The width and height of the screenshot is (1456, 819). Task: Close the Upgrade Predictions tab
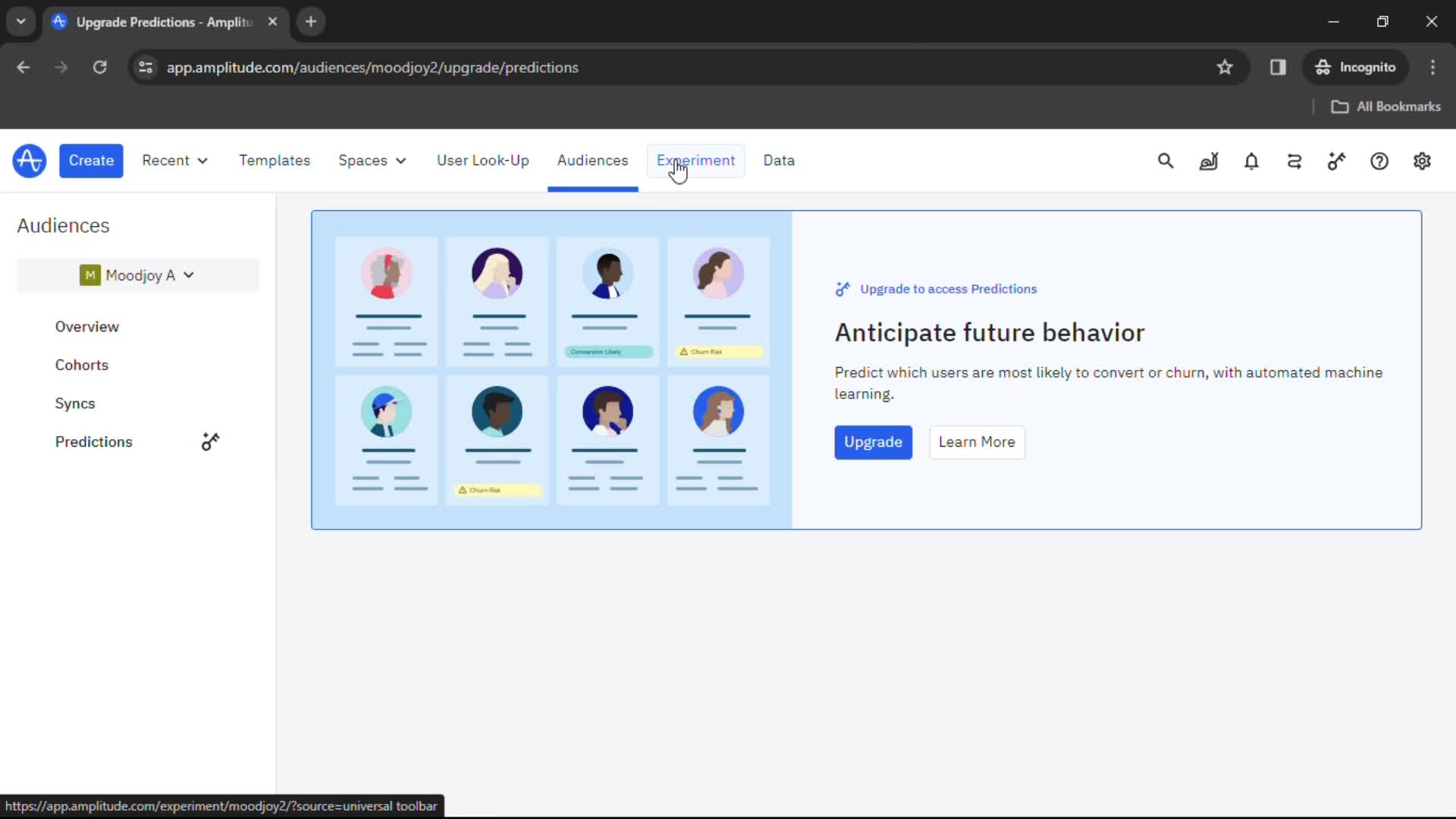pyautogui.click(x=272, y=22)
